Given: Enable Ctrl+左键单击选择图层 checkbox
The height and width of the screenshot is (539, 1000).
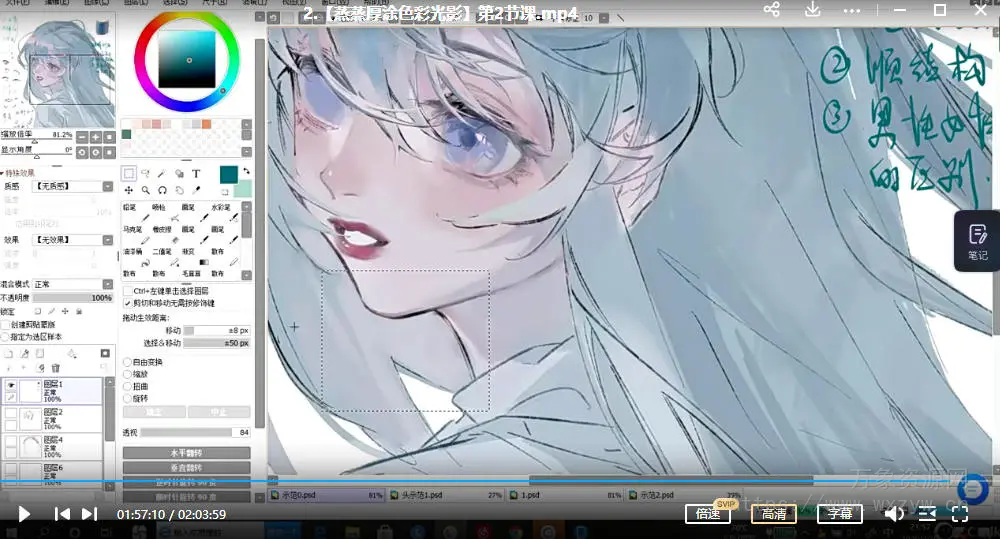Looking at the screenshot, I should click(127, 291).
